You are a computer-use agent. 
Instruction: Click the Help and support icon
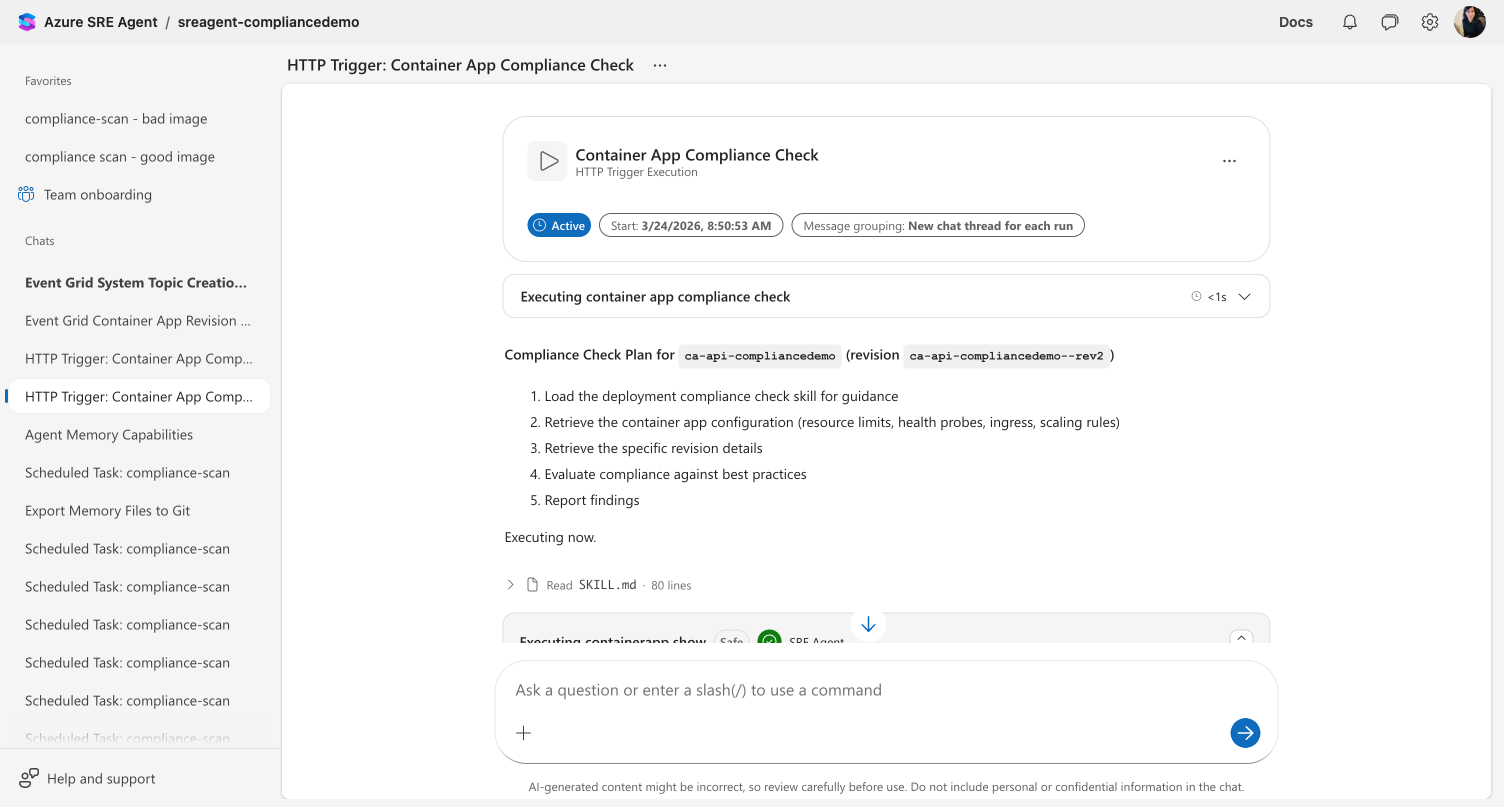pyautogui.click(x=29, y=778)
